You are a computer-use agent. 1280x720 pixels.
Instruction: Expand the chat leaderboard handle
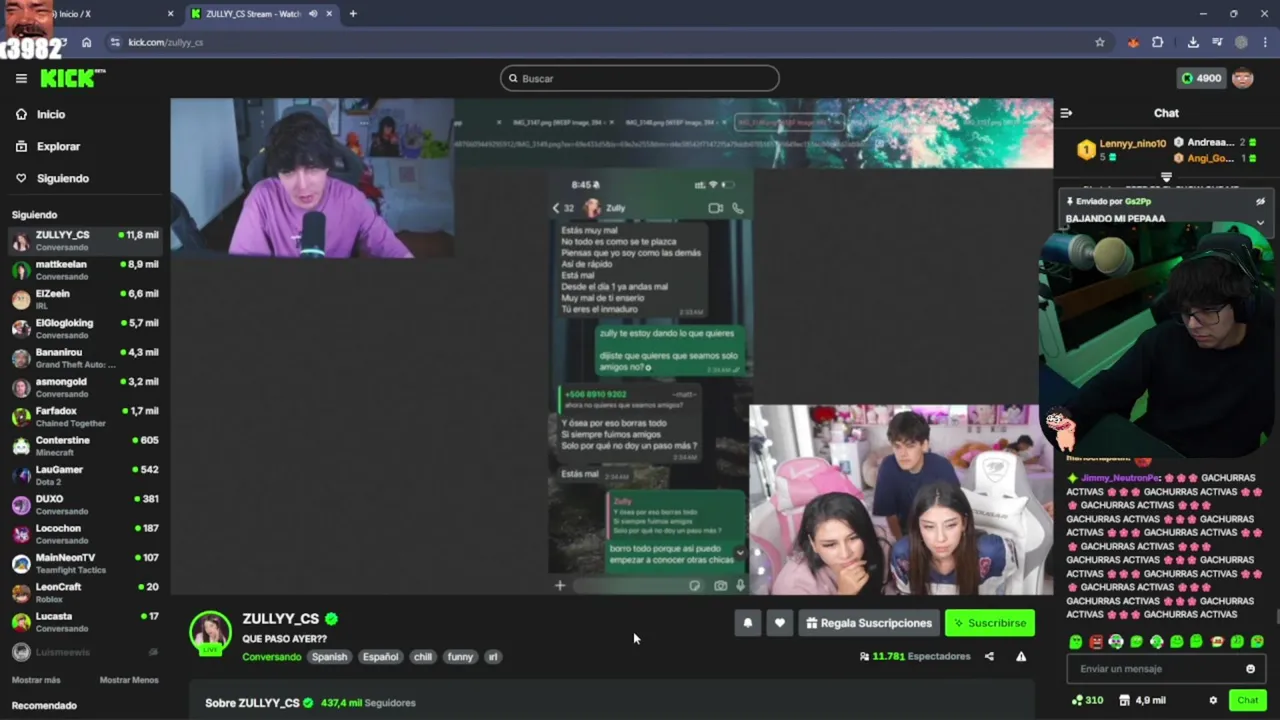point(1166,177)
